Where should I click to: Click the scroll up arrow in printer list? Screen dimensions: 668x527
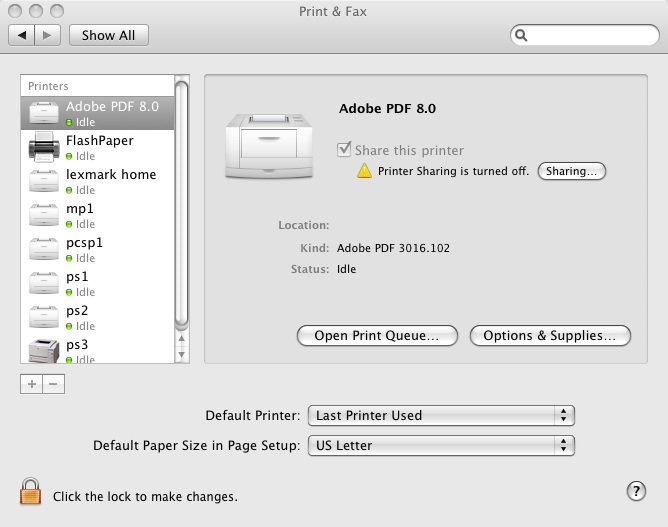[x=182, y=339]
